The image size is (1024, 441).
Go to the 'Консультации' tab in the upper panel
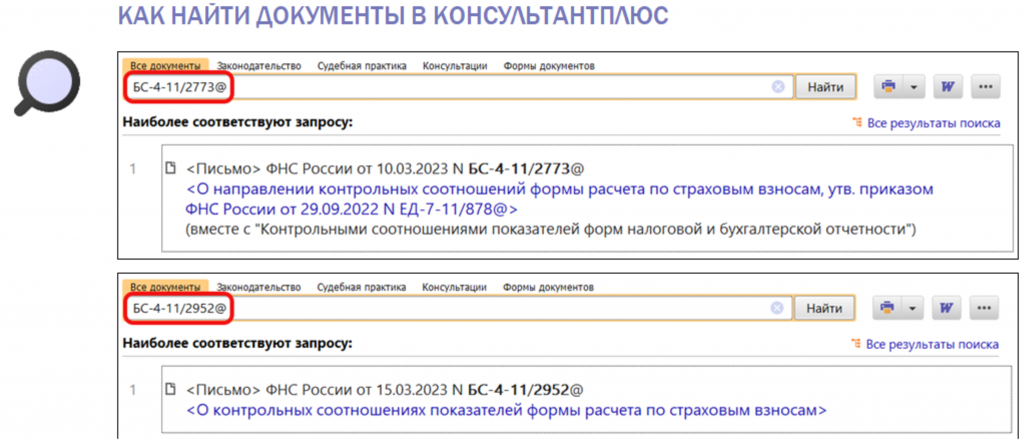tap(455, 66)
